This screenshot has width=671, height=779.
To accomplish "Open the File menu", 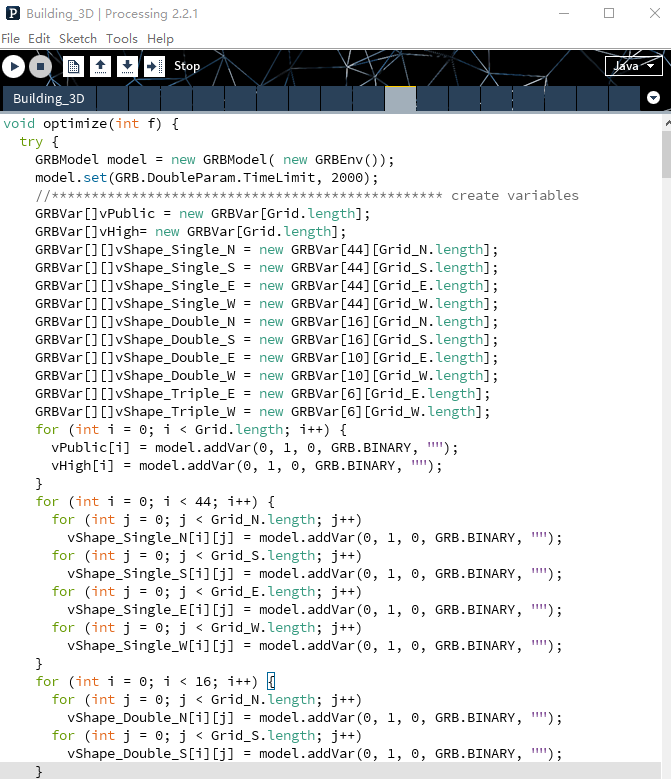I will pyautogui.click(x=10, y=38).
